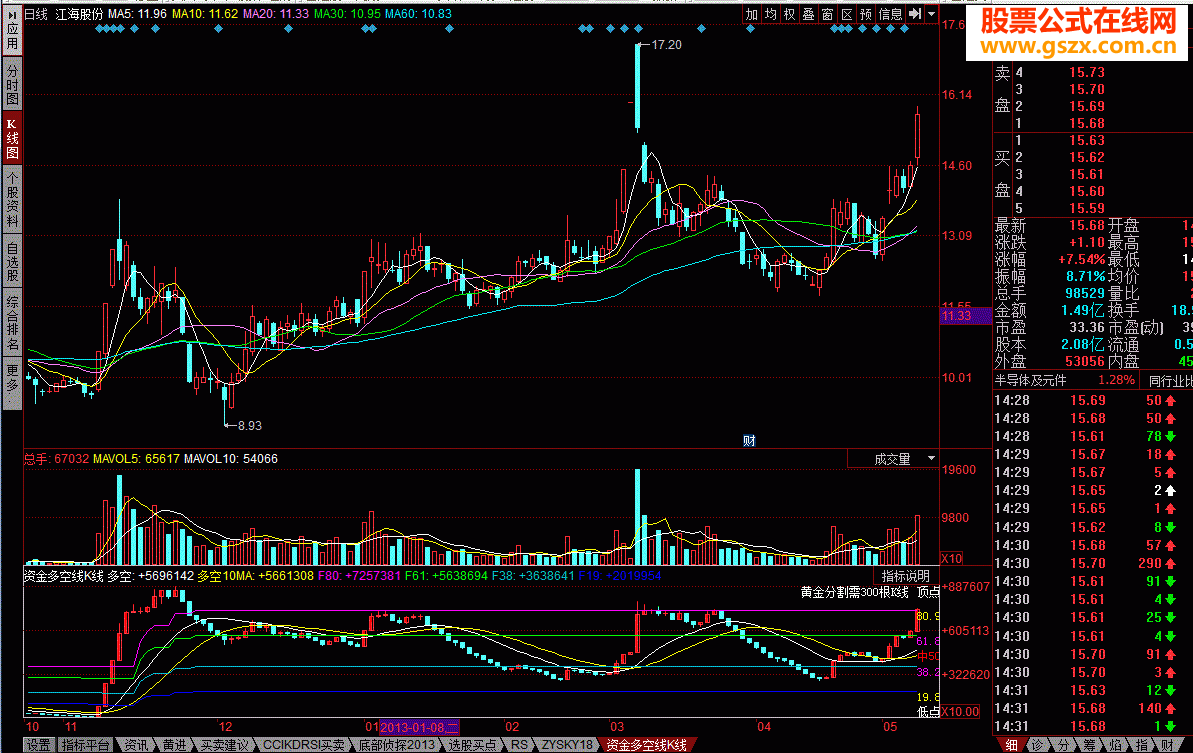Click the X10 scale on volume axis
Image resolution: width=1193 pixels, height=753 pixels.
point(951,558)
